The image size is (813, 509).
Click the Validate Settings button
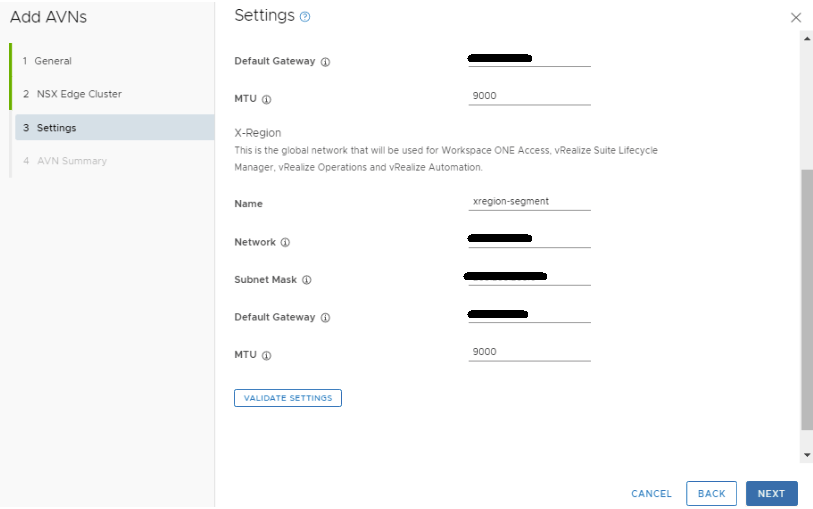288,398
